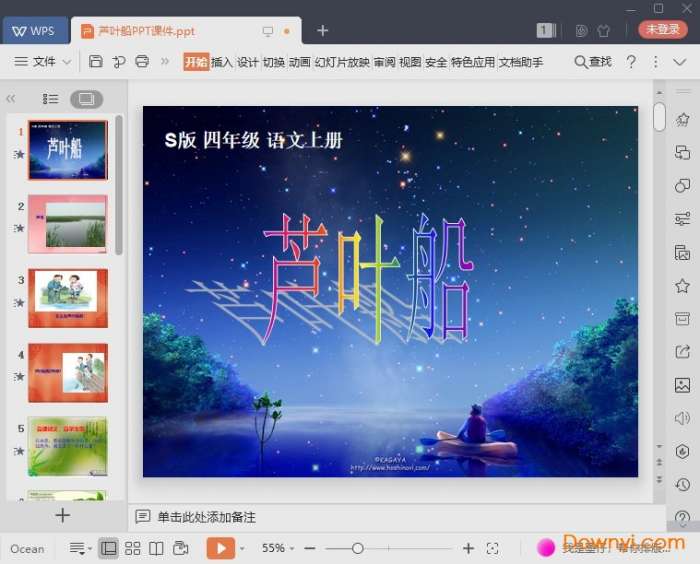Expand the ribbon with the down chevron
The height and width of the screenshot is (564, 700).
coord(679,62)
